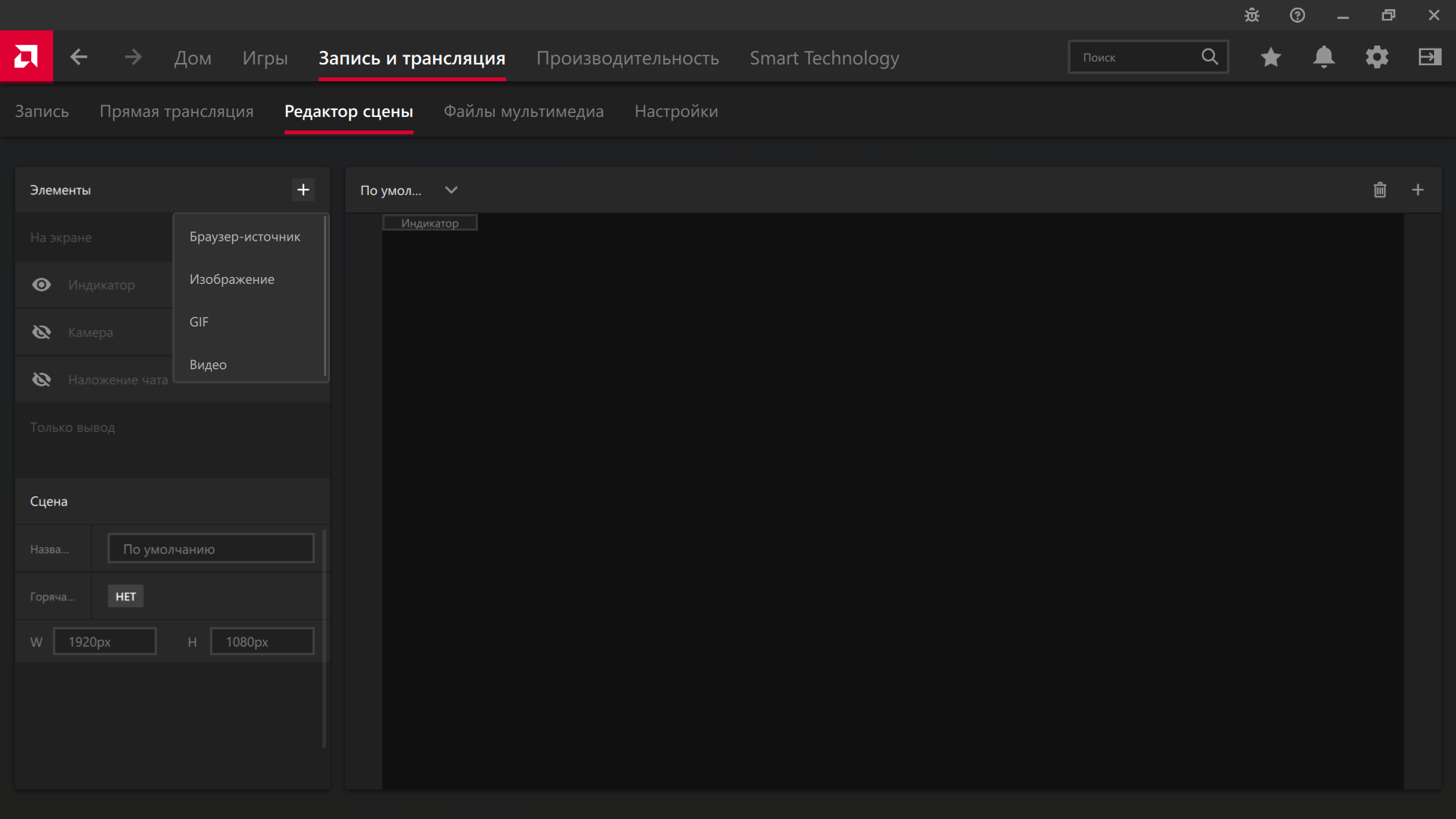Click the elements menu scrollbar
The height and width of the screenshot is (819, 1456).
pos(325,296)
